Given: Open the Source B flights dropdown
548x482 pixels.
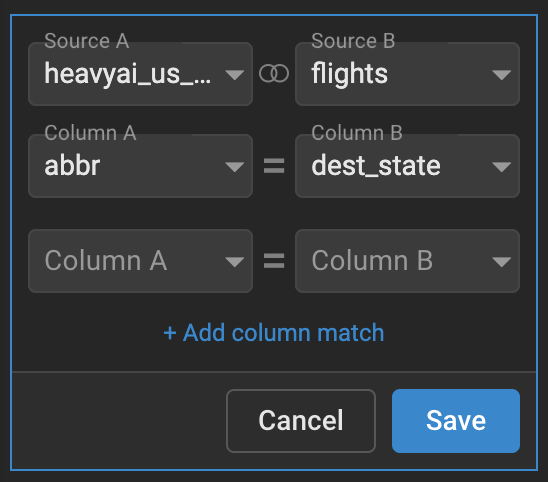Looking at the screenshot, I should (x=407, y=74).
